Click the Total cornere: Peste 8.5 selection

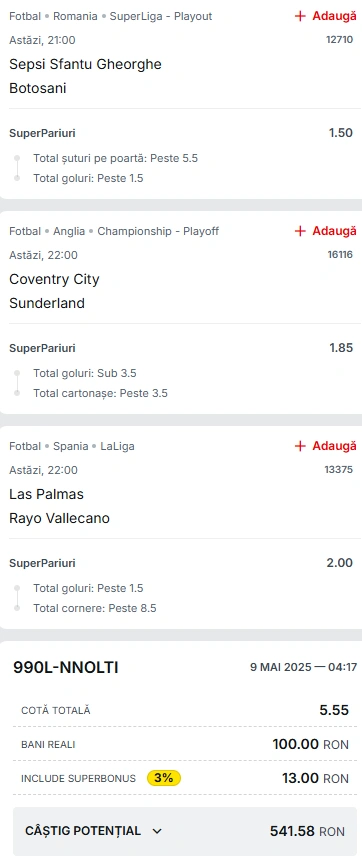click(x=95, y=608)
